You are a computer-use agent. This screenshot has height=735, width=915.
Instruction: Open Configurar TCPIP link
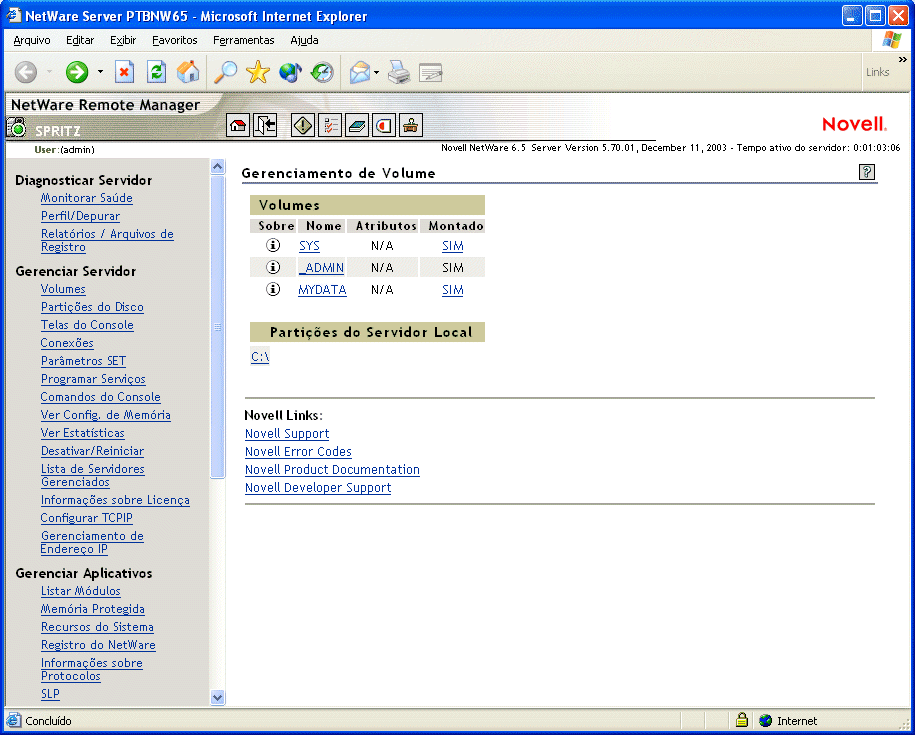pos(86,518)
